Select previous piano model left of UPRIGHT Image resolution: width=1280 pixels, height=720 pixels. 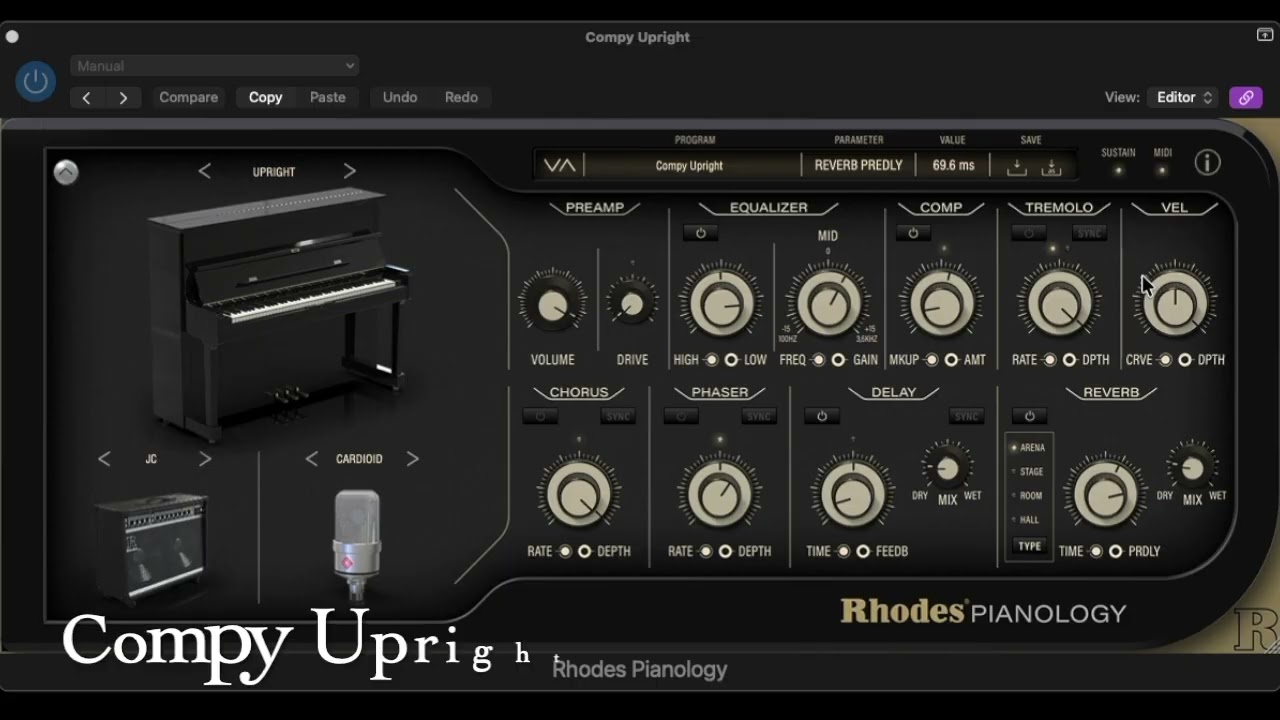point(205,172)
